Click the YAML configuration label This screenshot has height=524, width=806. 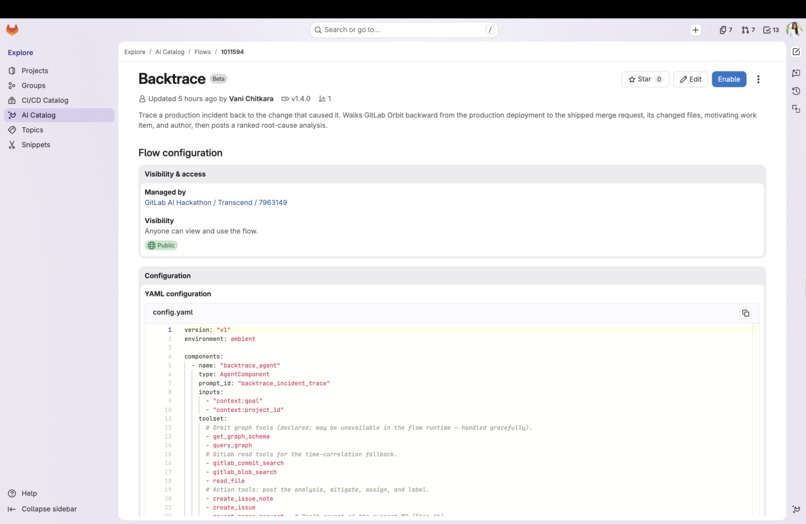pyautogui.click(x=178, y=294)
